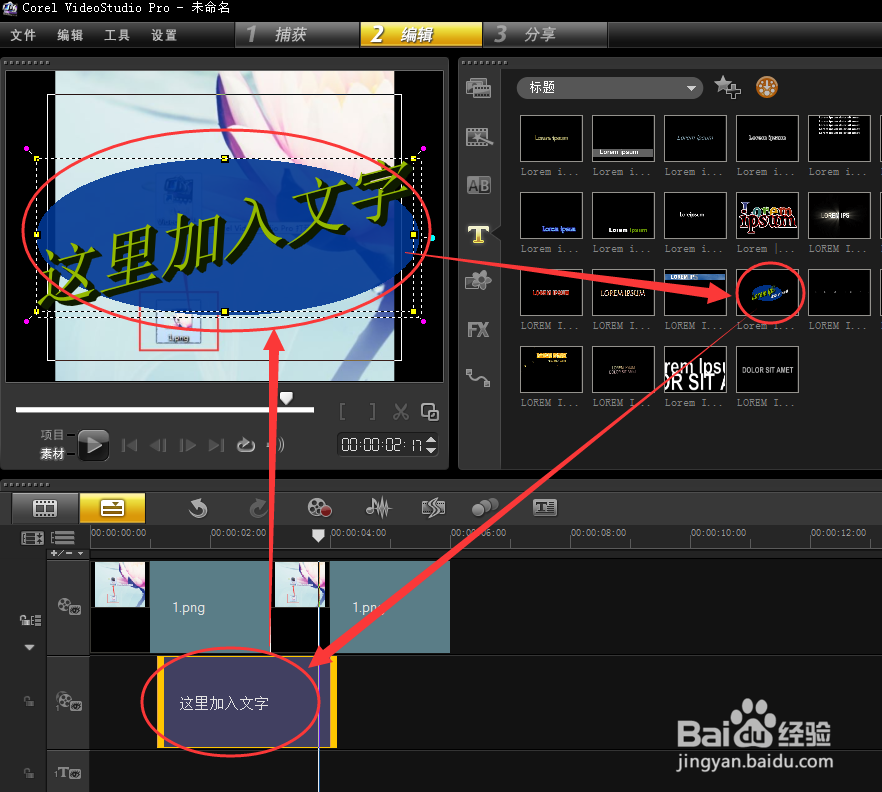Image resolution: width=882 pixels, height=792 pixels.
Task: Open the Instant Project library icon
Action: [478, 137]
